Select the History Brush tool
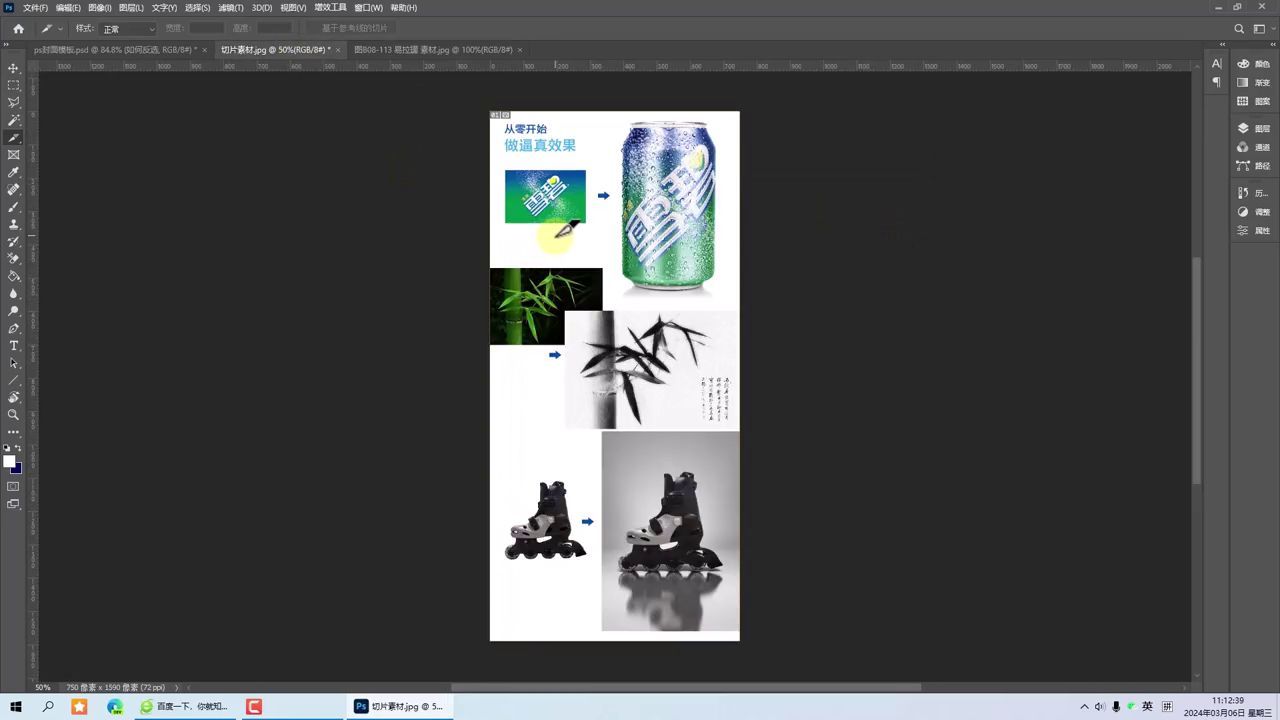 (14, 241)
